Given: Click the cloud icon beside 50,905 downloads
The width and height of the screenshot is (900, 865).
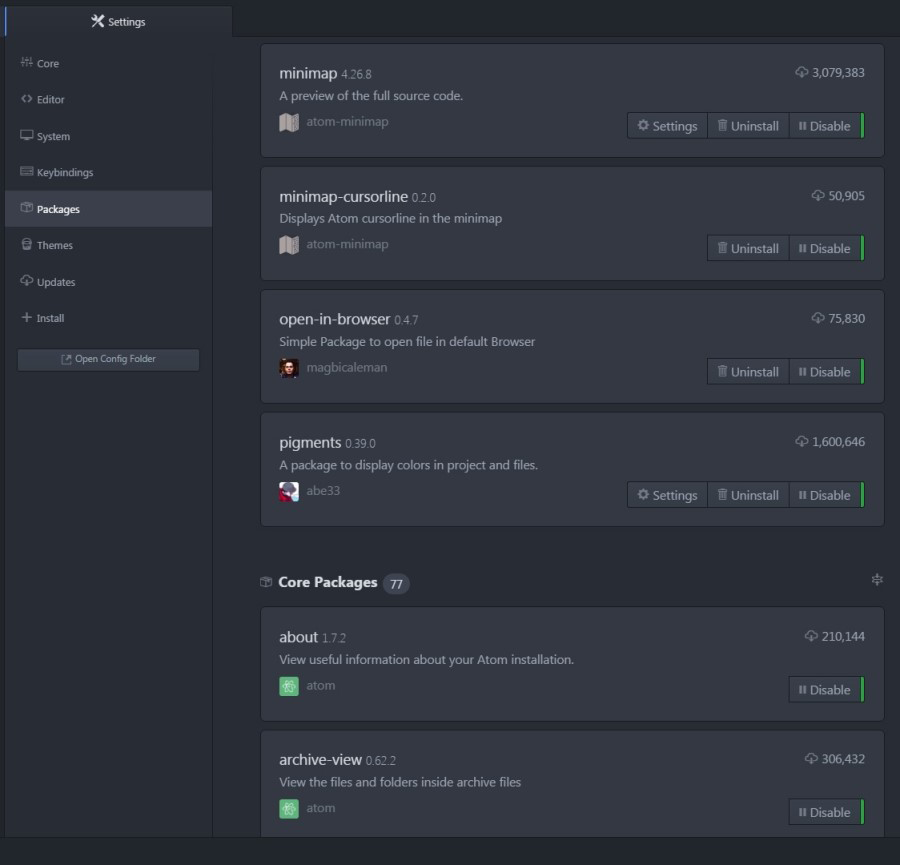Looking at the screenshot, I should [x=818, y=195].
